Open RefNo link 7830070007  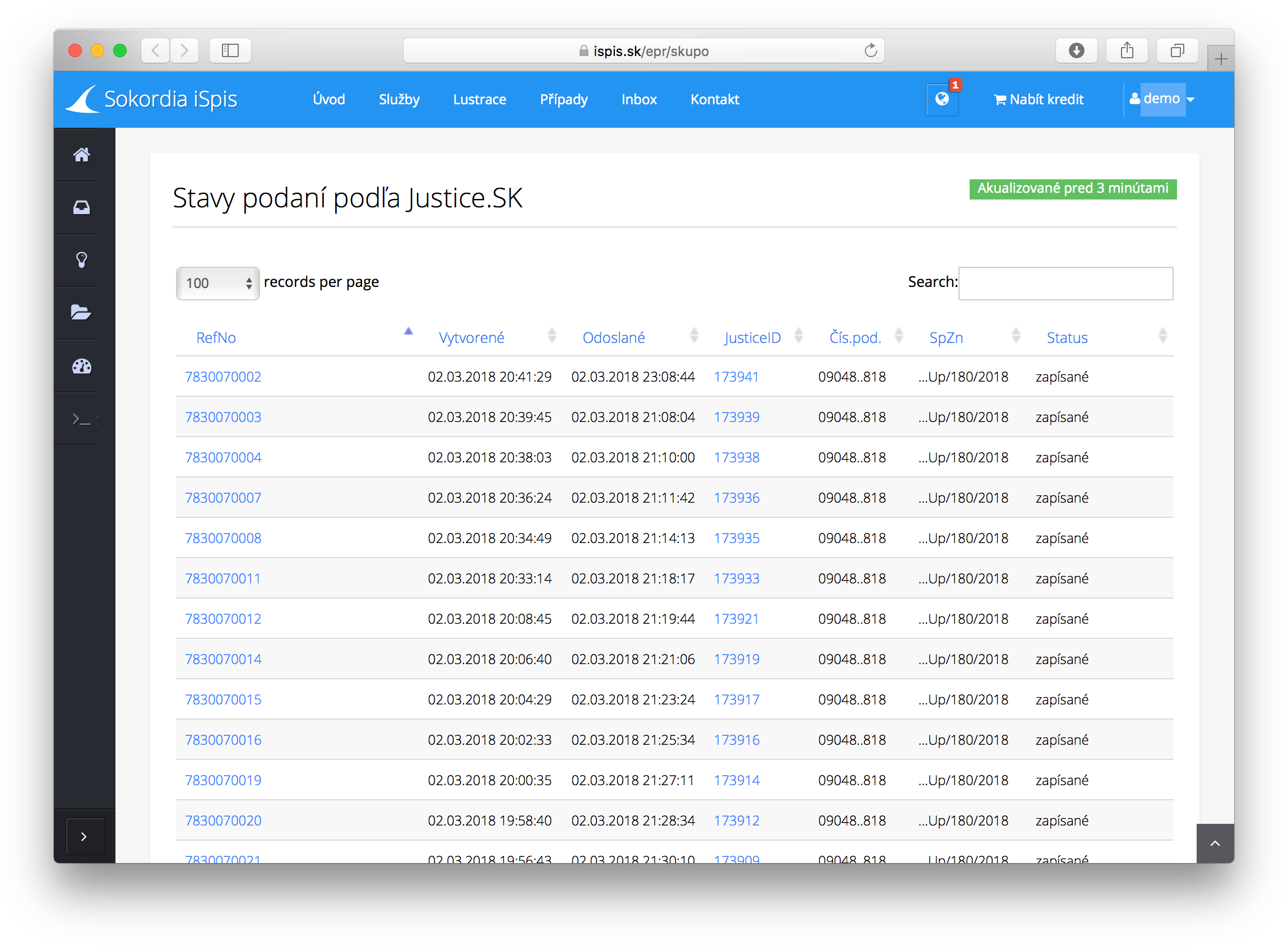[x=223, y=498]
